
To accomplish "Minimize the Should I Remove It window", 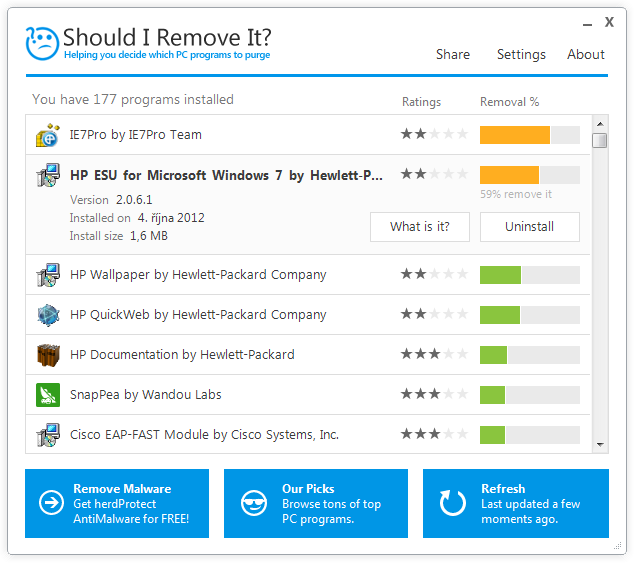I will (587, 24).
